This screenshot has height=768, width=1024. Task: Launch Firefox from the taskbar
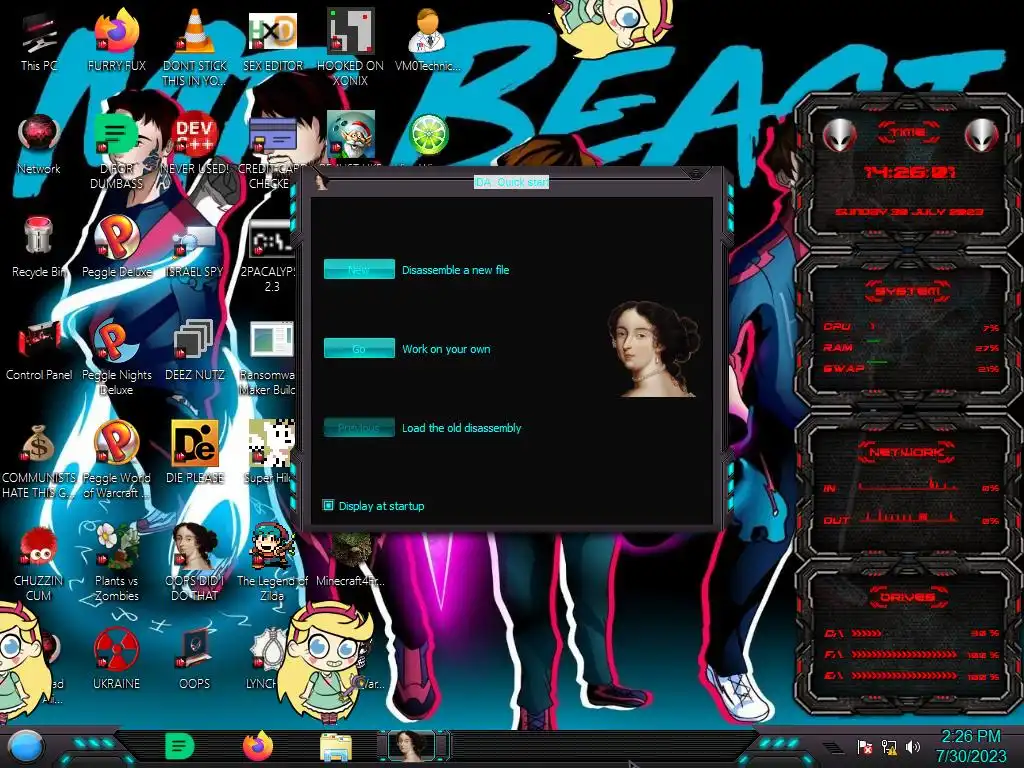[258, 746]
